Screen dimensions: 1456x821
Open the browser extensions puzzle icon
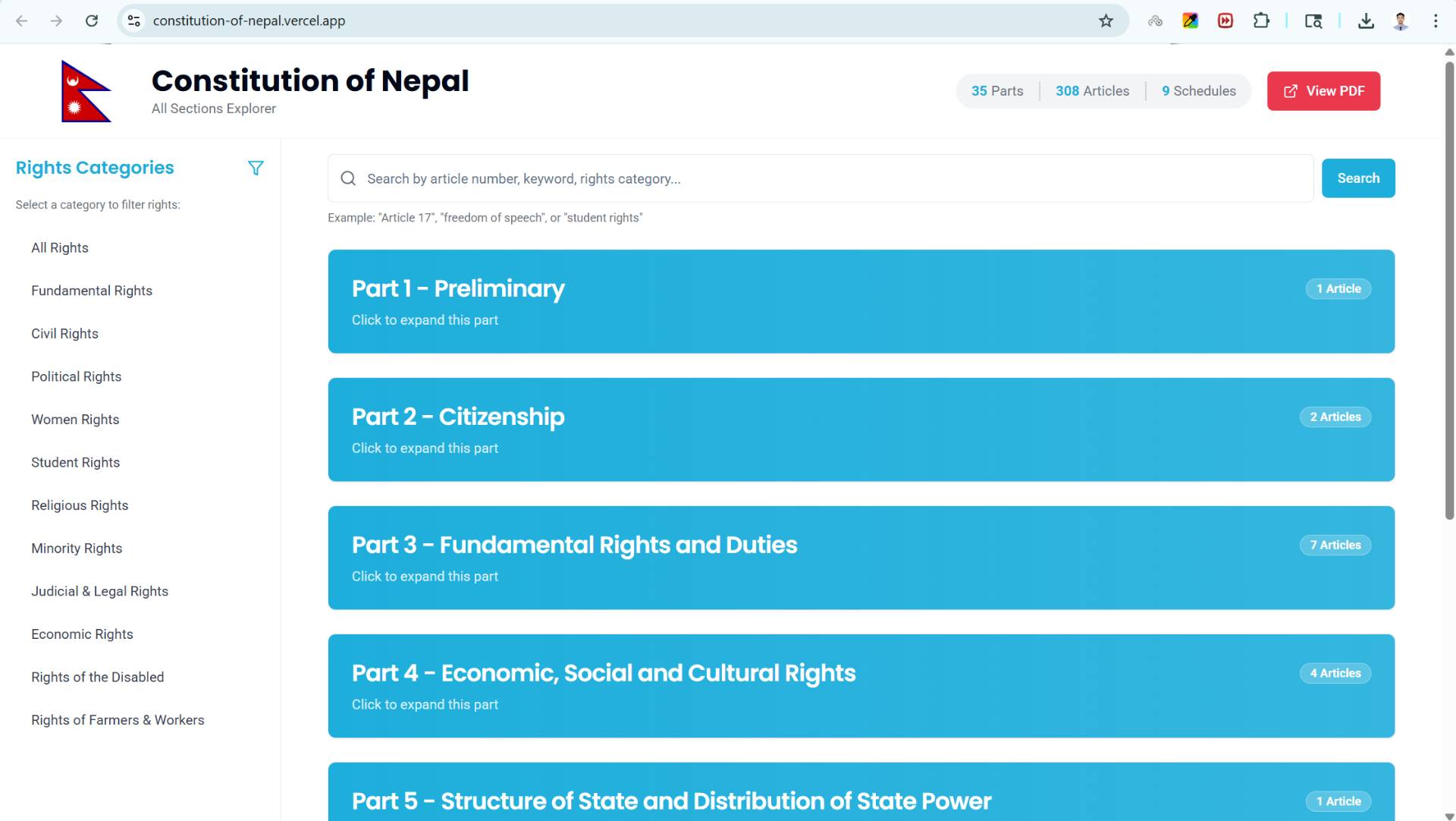tap(1261, 20)
